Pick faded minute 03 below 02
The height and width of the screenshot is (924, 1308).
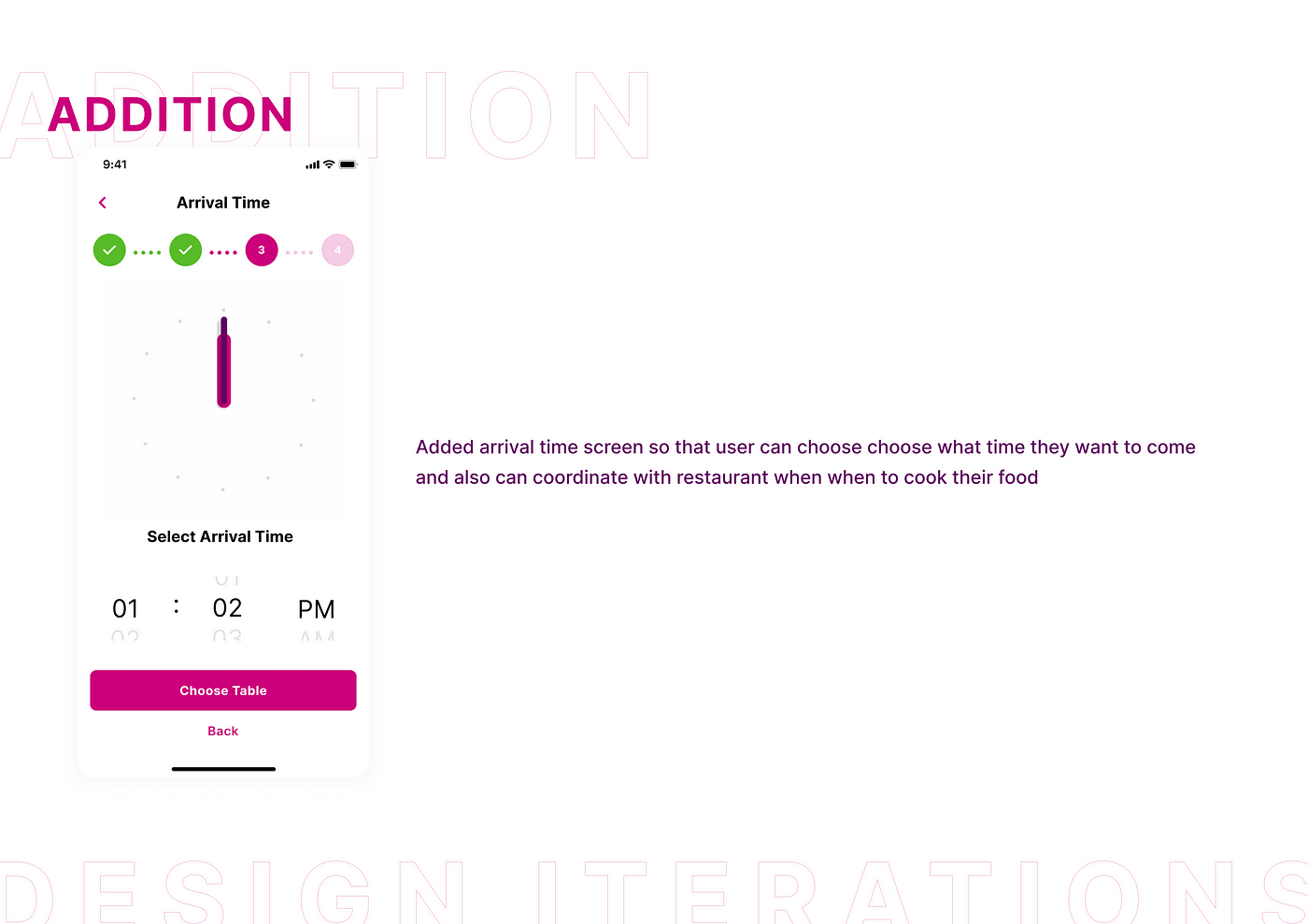point(227,636)
